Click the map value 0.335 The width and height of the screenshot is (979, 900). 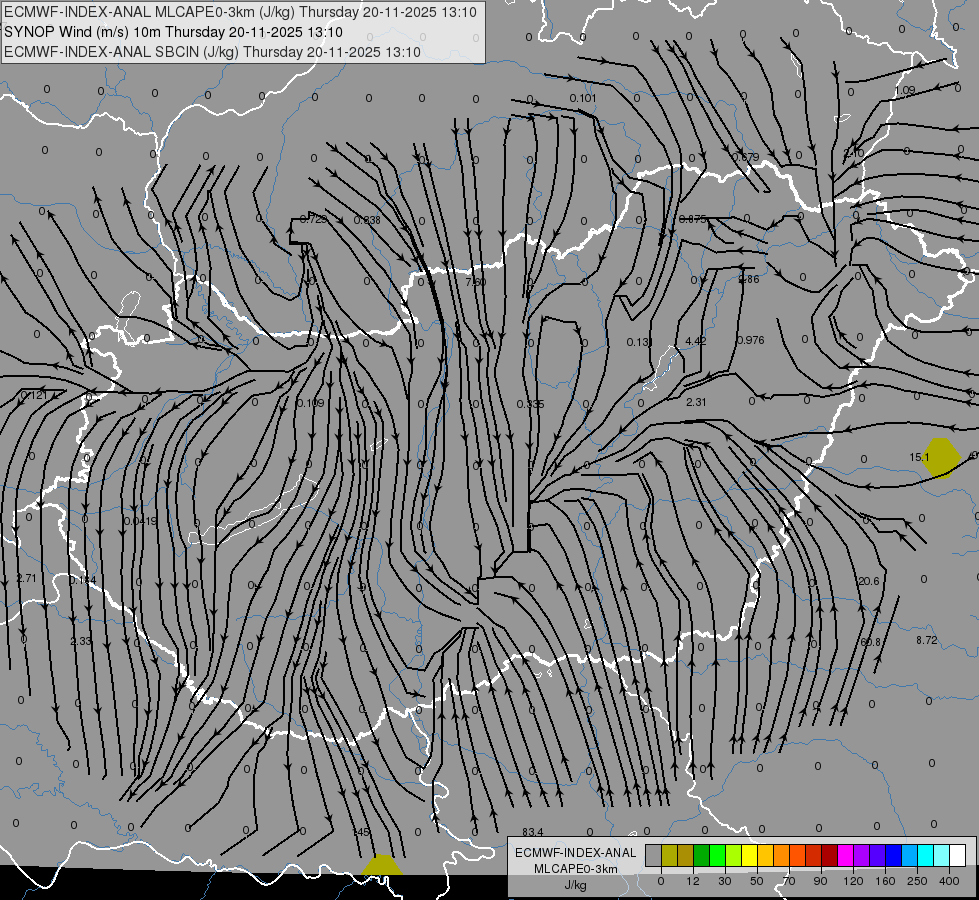(x=530, y=404)
